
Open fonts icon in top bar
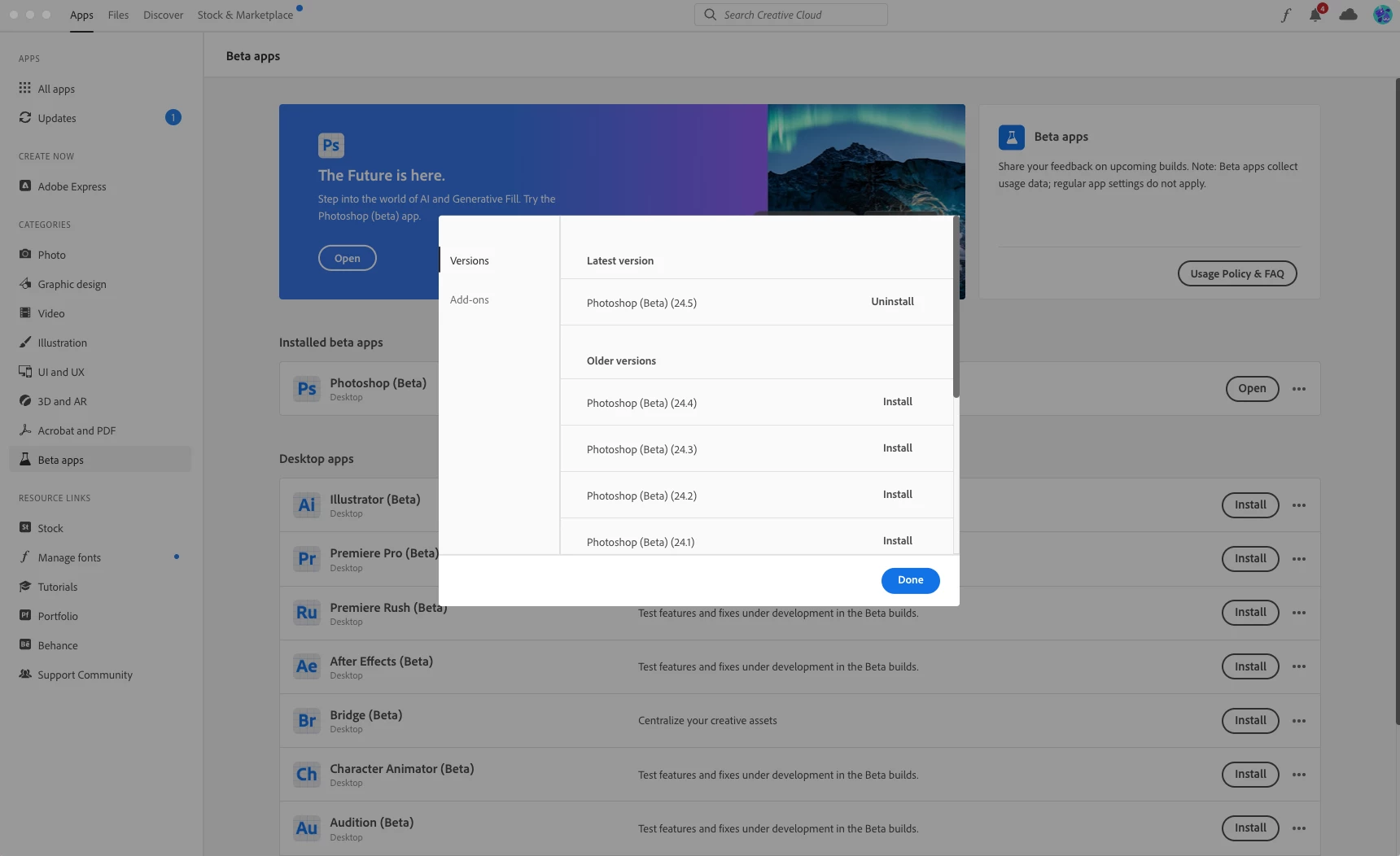(1285, 15)
